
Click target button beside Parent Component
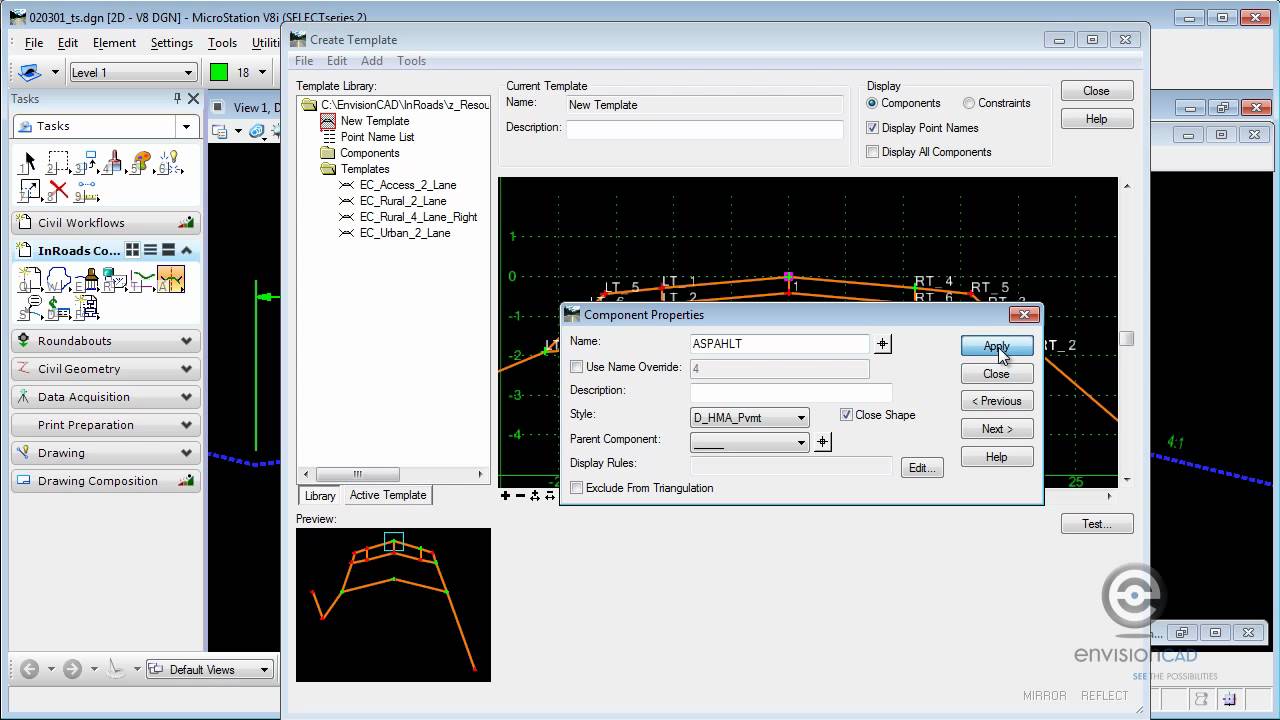point(822,442)
